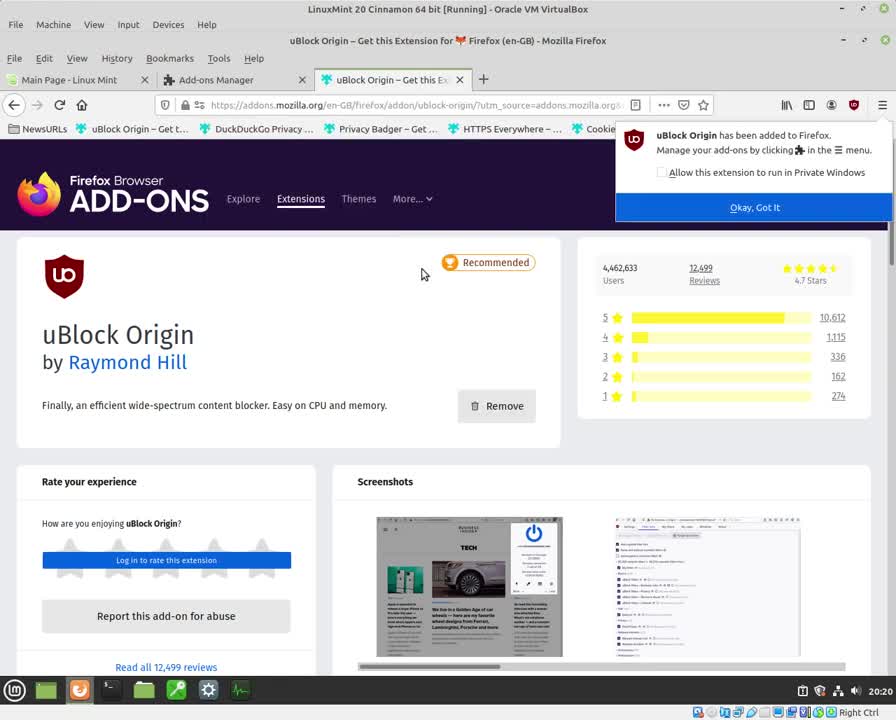Click Okay, Got It button
The image size is (896, 720).
(754, 207)
